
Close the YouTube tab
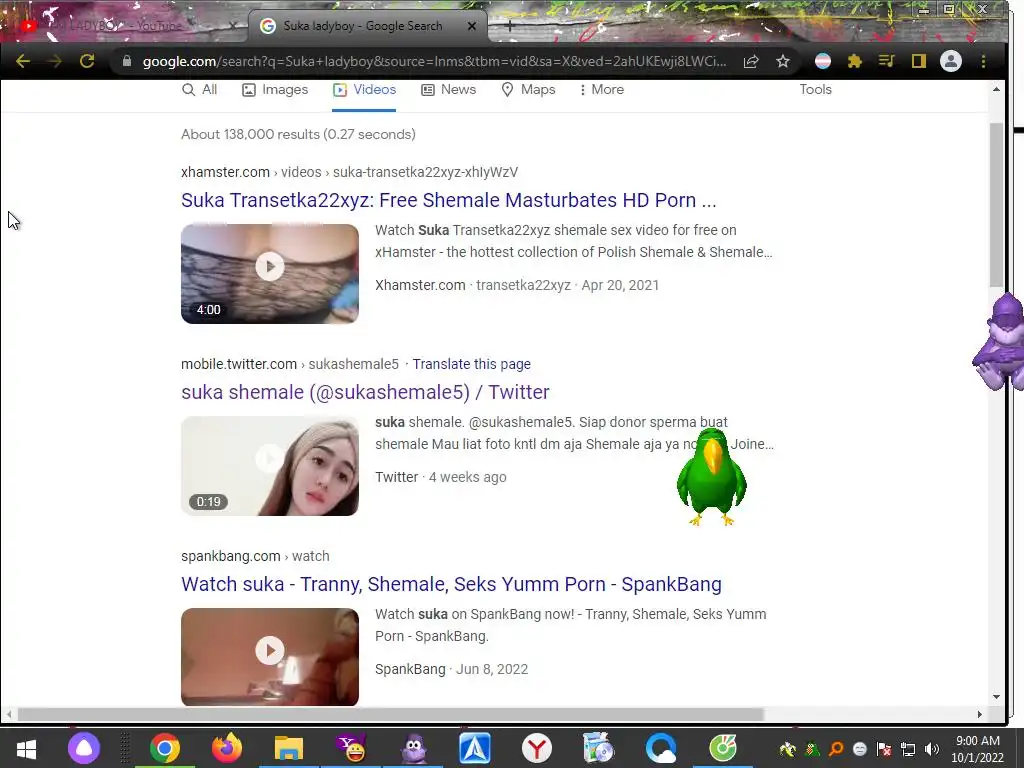tap(232, 26)
